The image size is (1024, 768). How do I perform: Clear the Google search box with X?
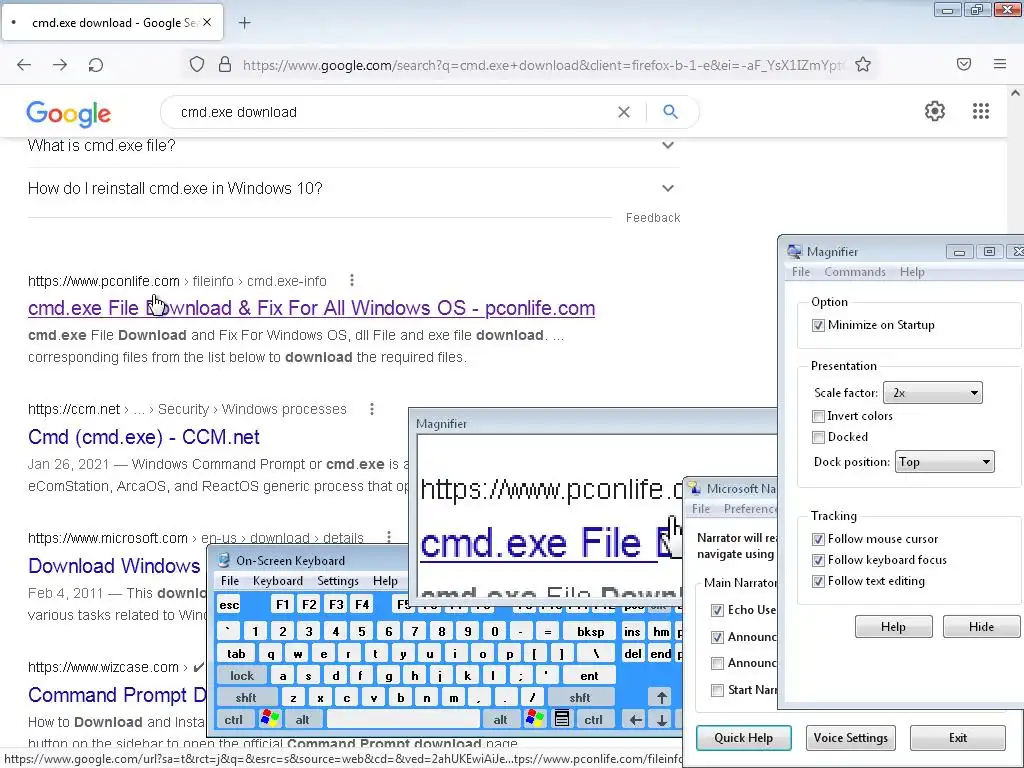pos(624,112)
